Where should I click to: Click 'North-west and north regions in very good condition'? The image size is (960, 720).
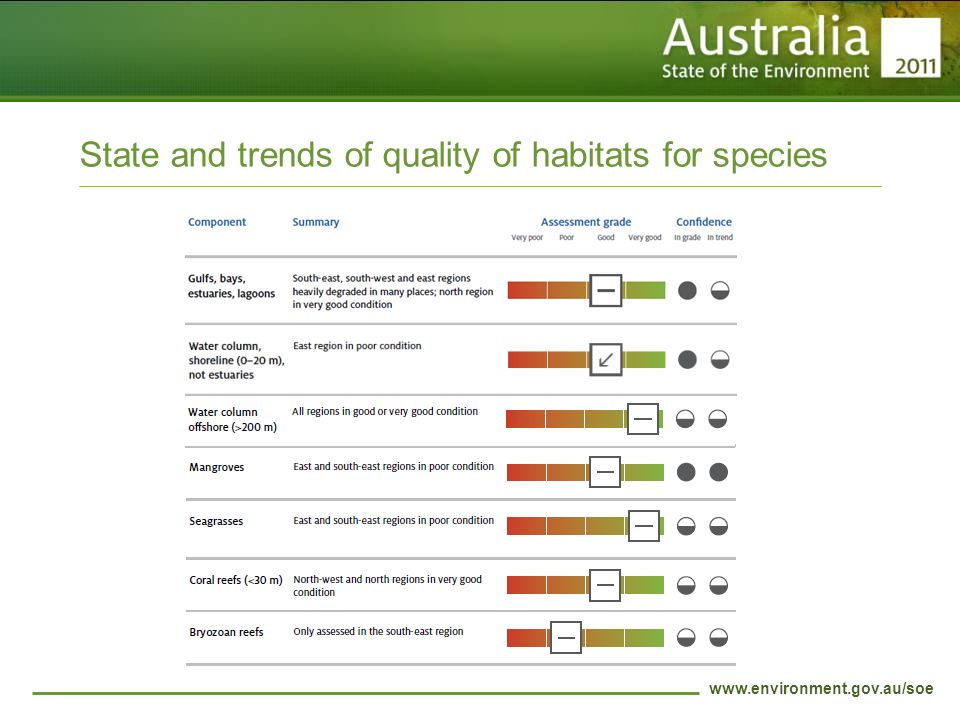387,585
